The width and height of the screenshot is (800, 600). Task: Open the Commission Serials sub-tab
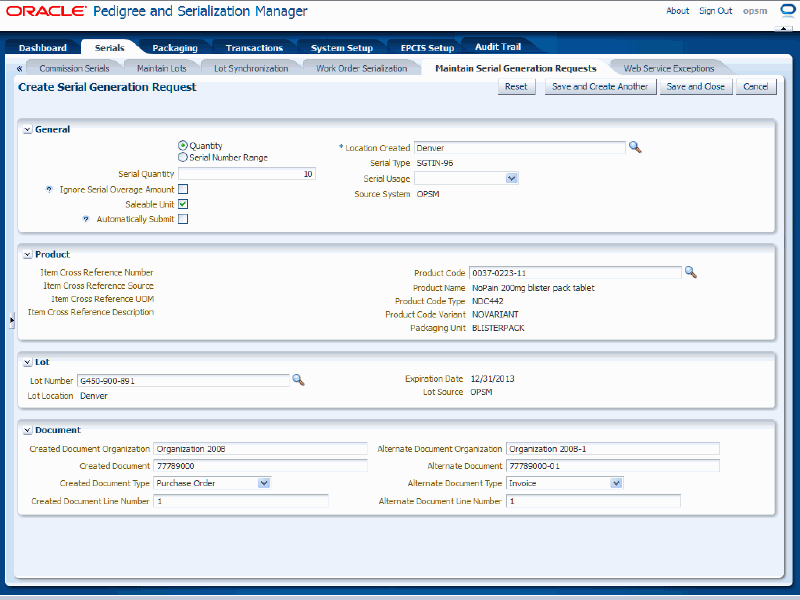point(74,68)
